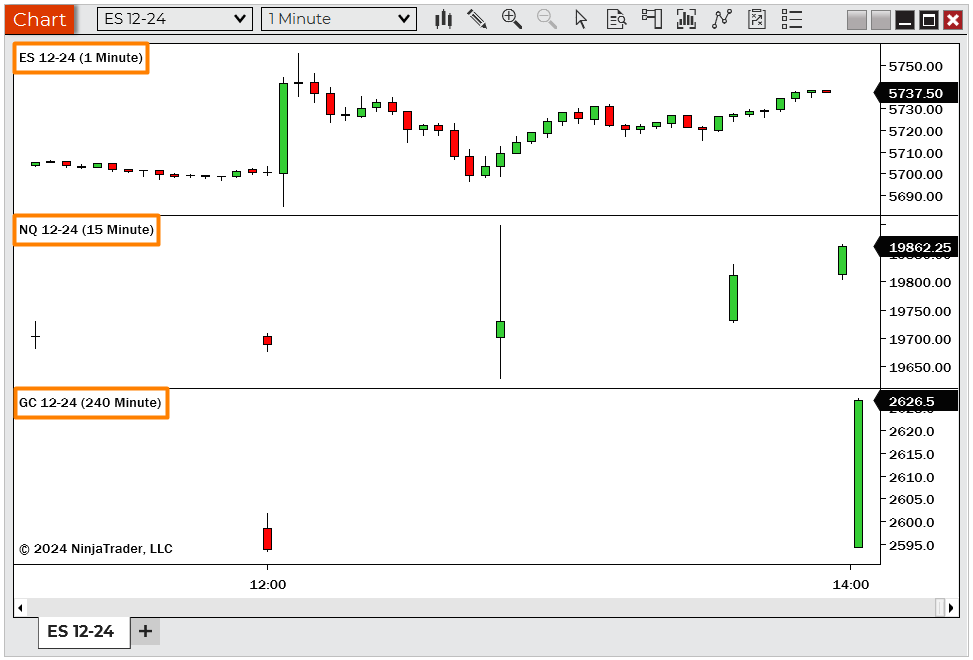
Task: Open the bar type chart style icon
Action: (x=443, y=19)
